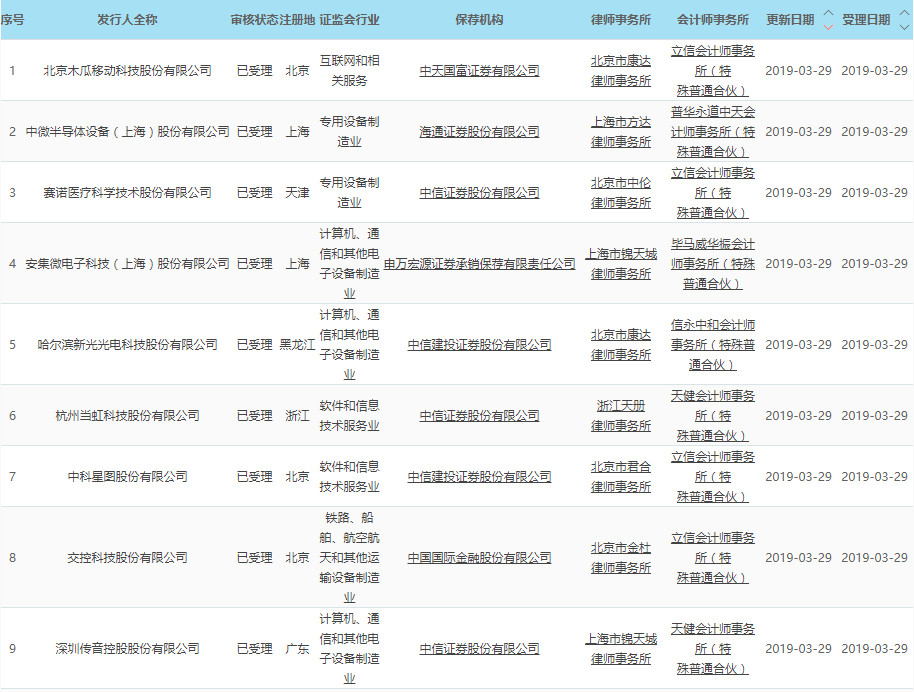
Task: Open the 中国国际金融股份有限公司 link
Action: click(479, 558)
